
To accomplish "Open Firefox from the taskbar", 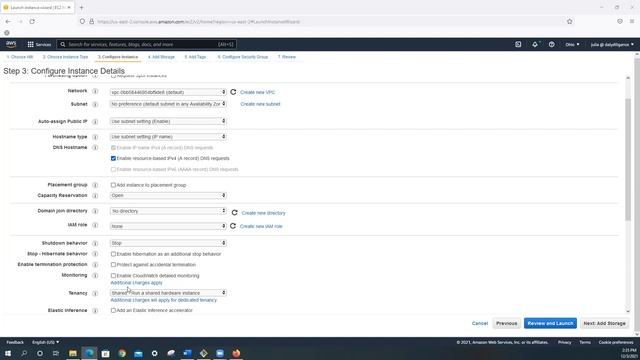I will coord(236,353).
